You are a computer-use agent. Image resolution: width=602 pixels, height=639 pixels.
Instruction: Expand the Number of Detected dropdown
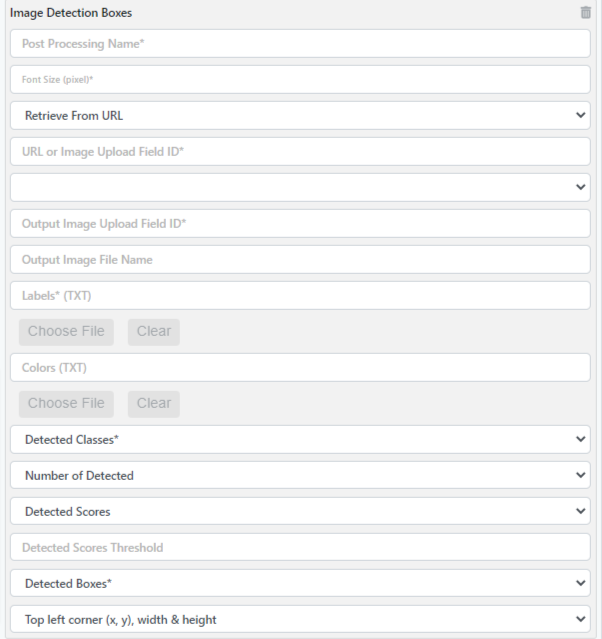pos(300,476)
